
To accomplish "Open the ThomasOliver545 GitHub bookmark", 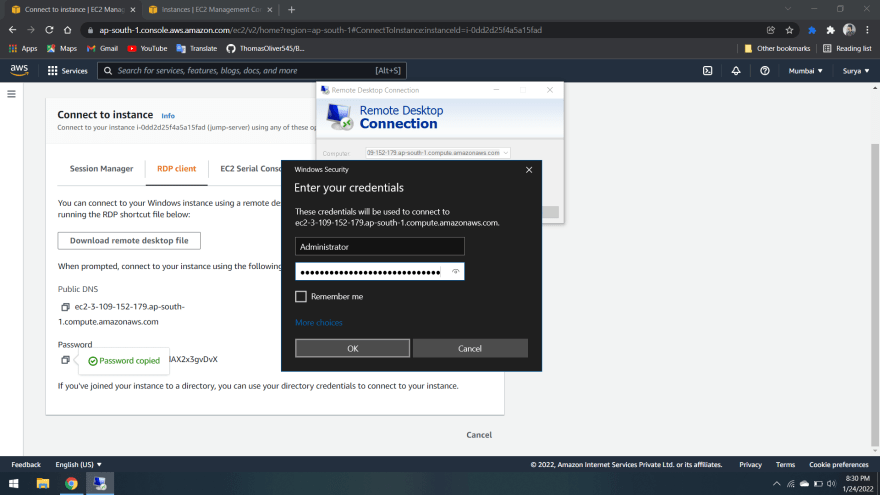I will click(265, 48).
